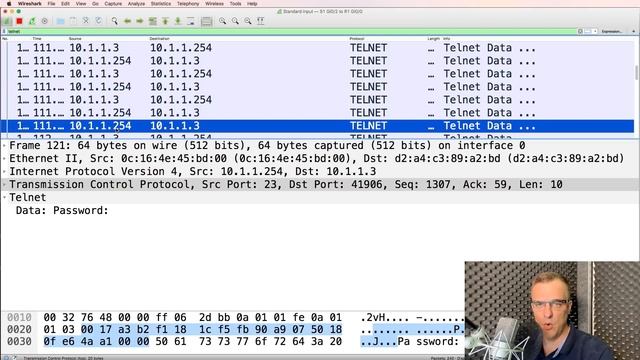Image resolution: width=640 pixels, height=360 pixels.
Task: Expand Internet Protocol Version 4 section
Action: [x=4, y=172]
